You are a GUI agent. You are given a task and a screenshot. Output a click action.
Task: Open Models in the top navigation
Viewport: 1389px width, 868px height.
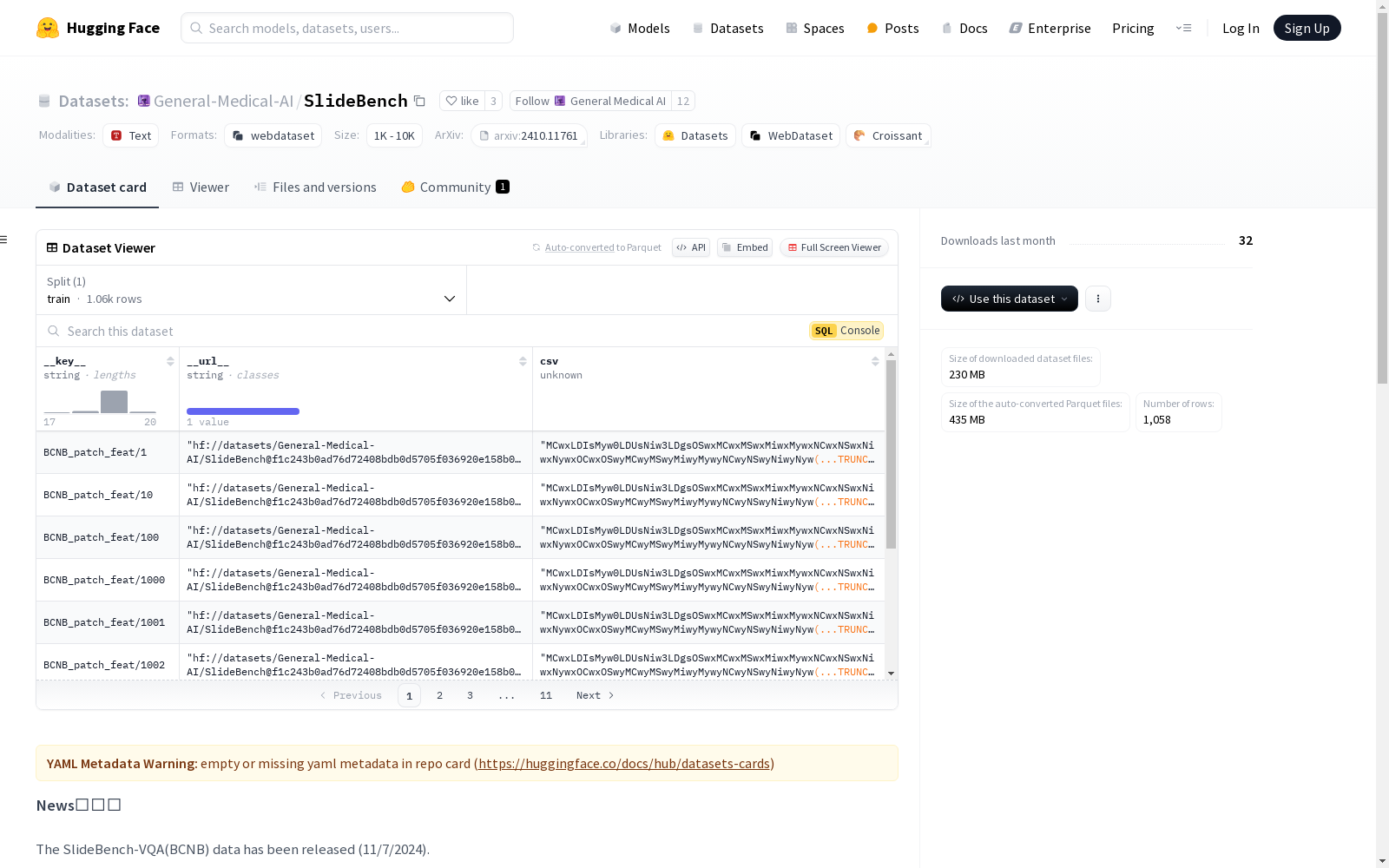[x=640, y=28]
